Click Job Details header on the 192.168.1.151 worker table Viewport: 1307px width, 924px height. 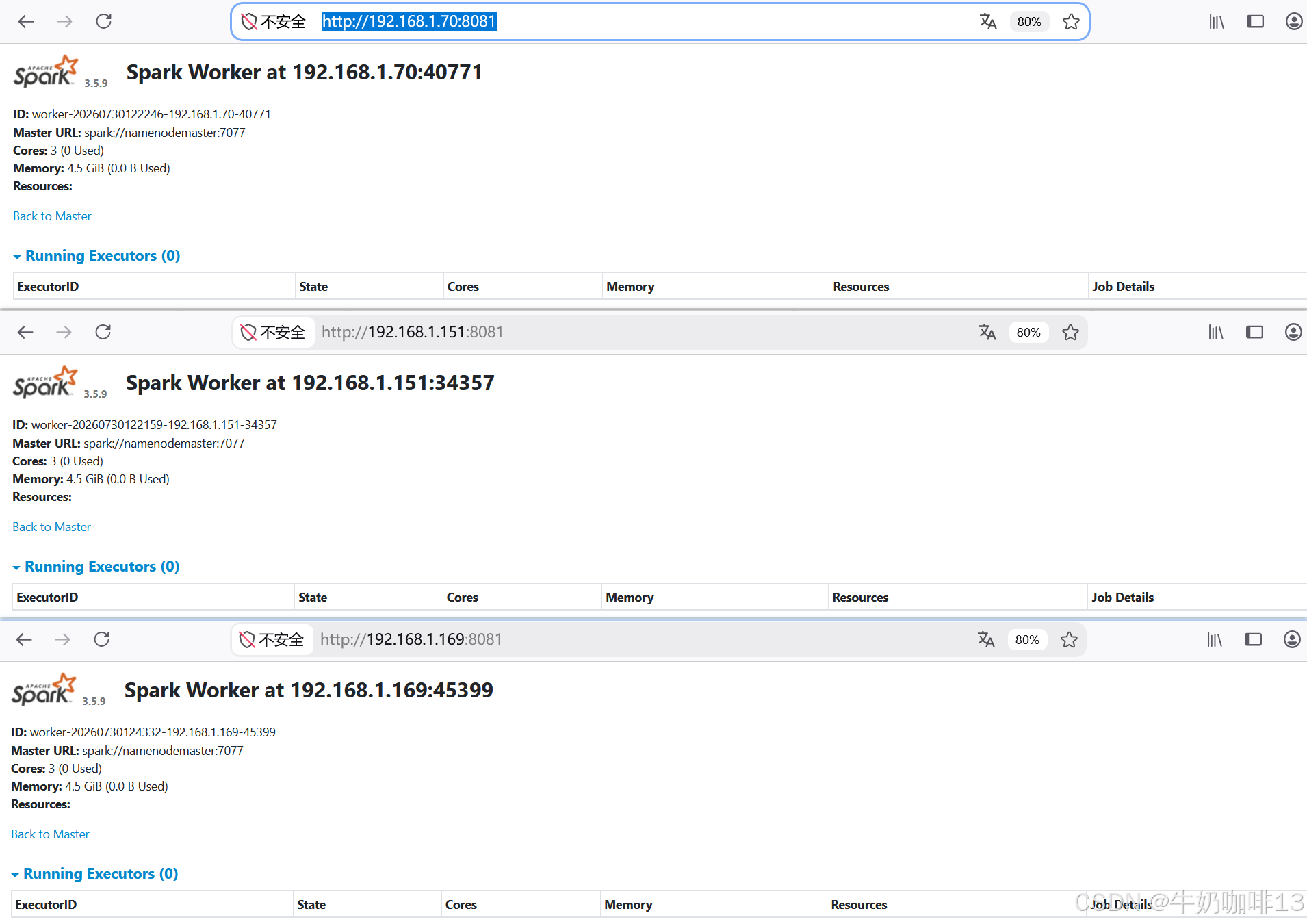click(1197, 598)
